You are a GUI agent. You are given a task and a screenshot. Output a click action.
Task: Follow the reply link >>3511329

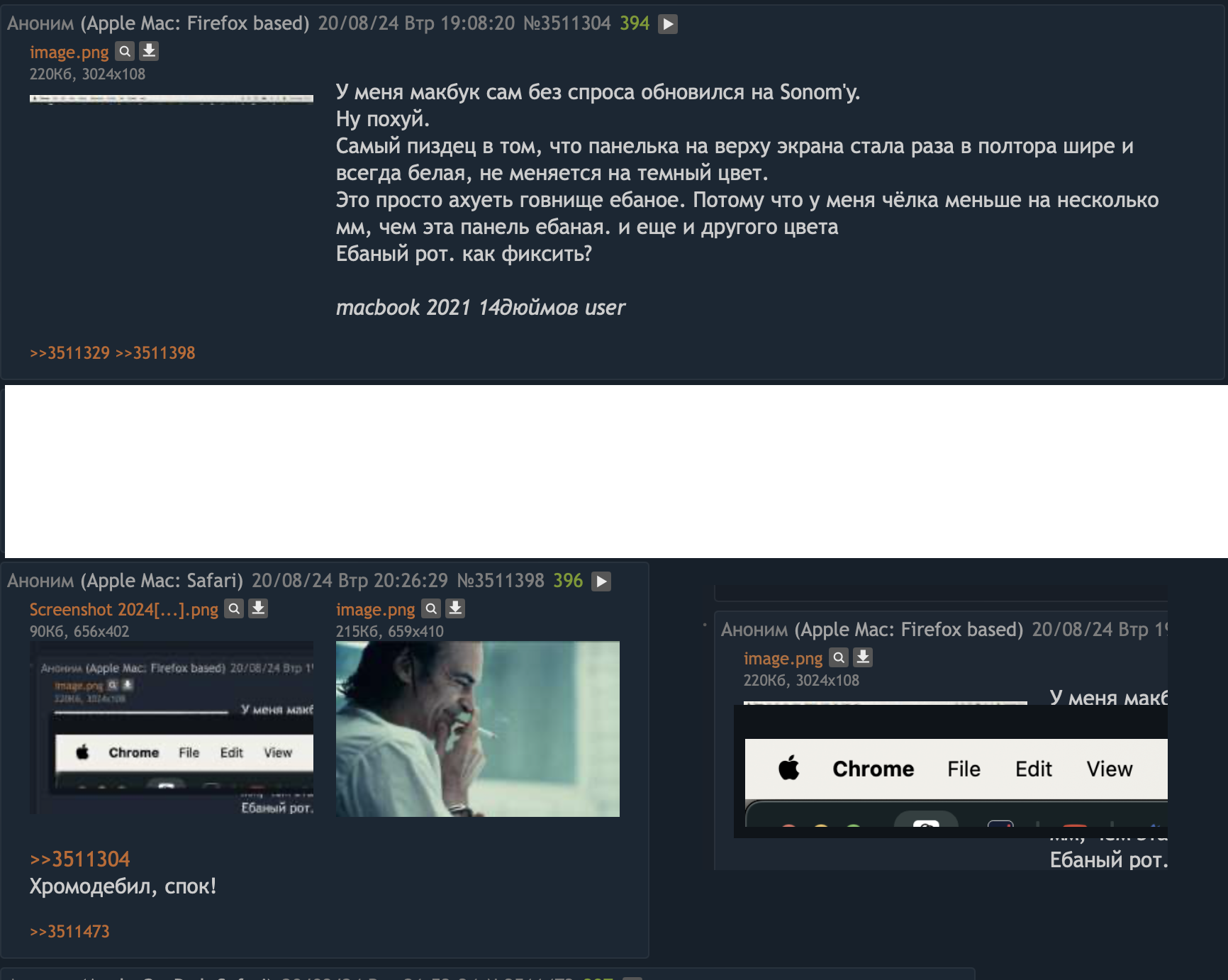pos(69,352)
